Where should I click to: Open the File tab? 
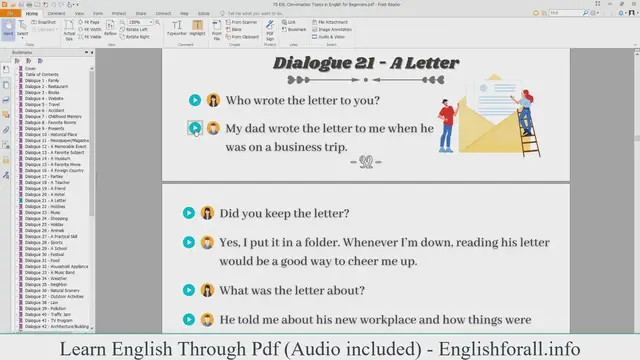coord(10,13)
